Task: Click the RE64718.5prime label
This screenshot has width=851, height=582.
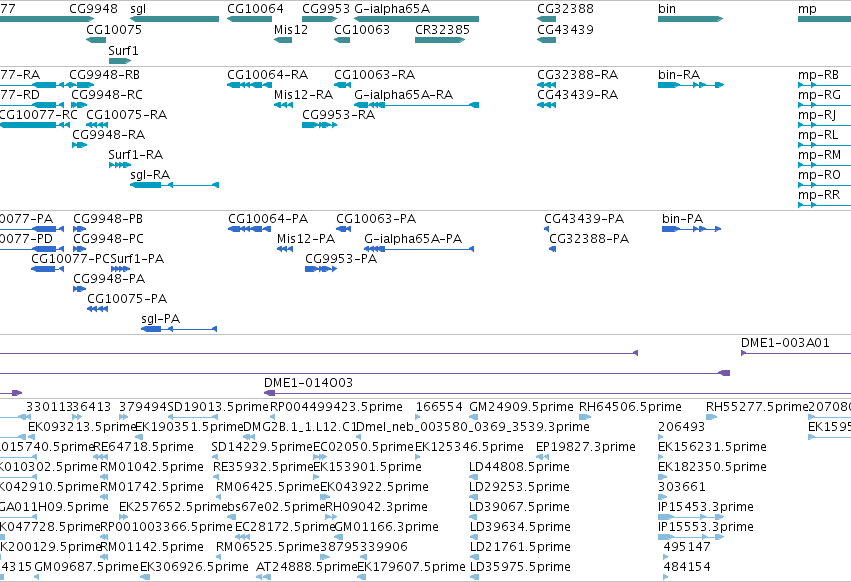Action: (x=144, y=447)
